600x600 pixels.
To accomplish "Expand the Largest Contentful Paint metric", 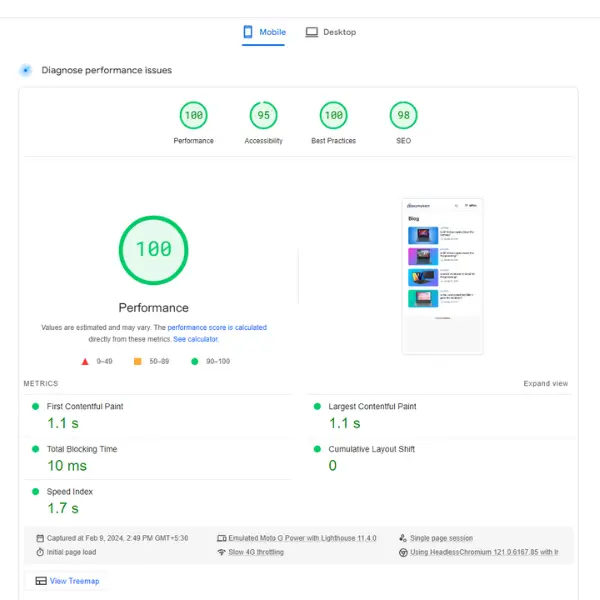I will 372,407.
